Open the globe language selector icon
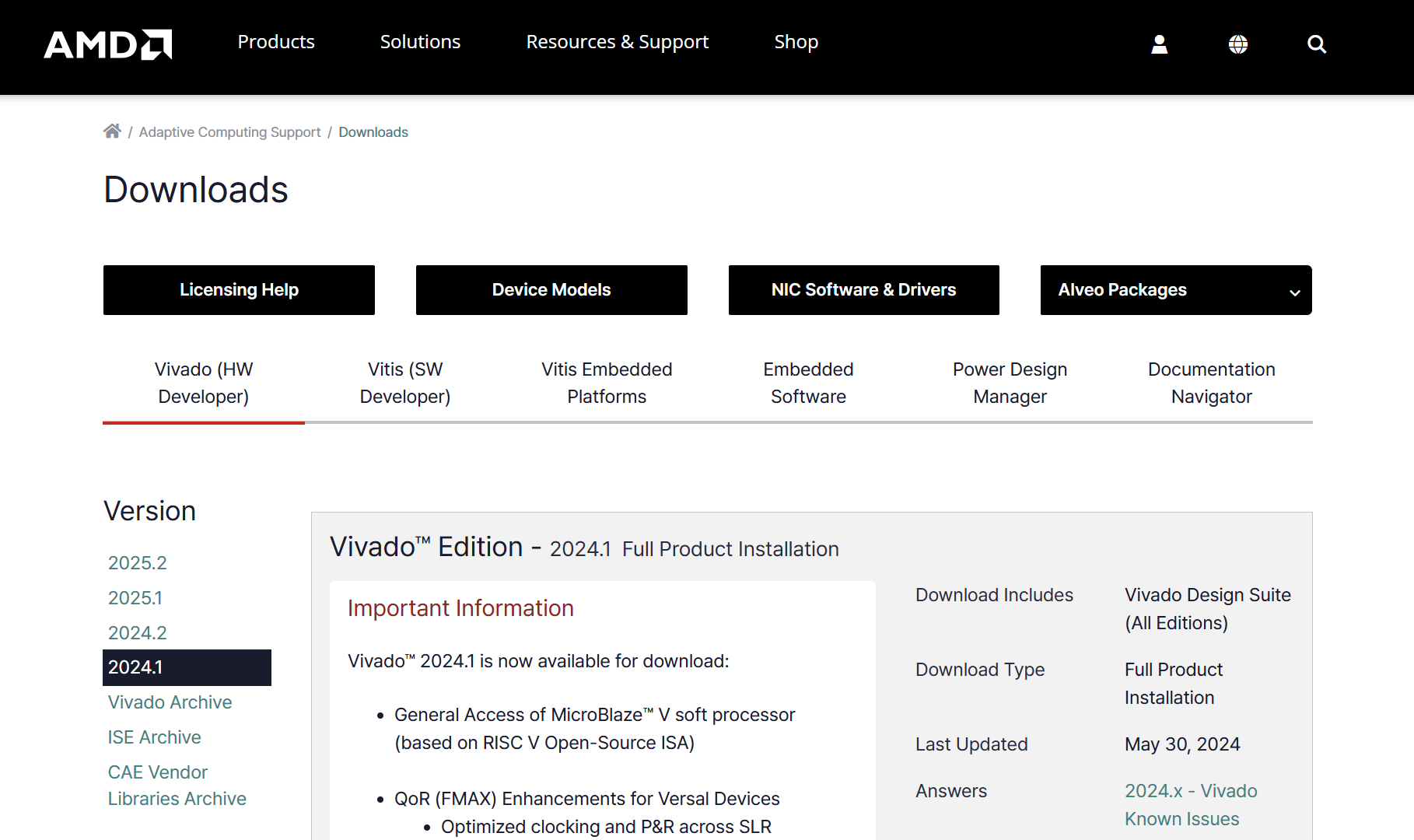The height and width of the screenshot is (840, 1414). point(1238,44)
